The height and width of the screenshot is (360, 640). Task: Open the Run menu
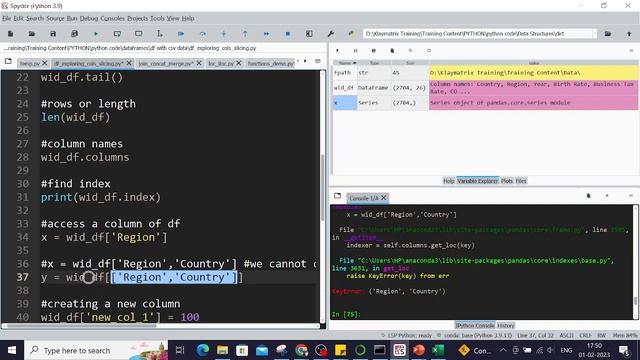(x=72, y=18)
